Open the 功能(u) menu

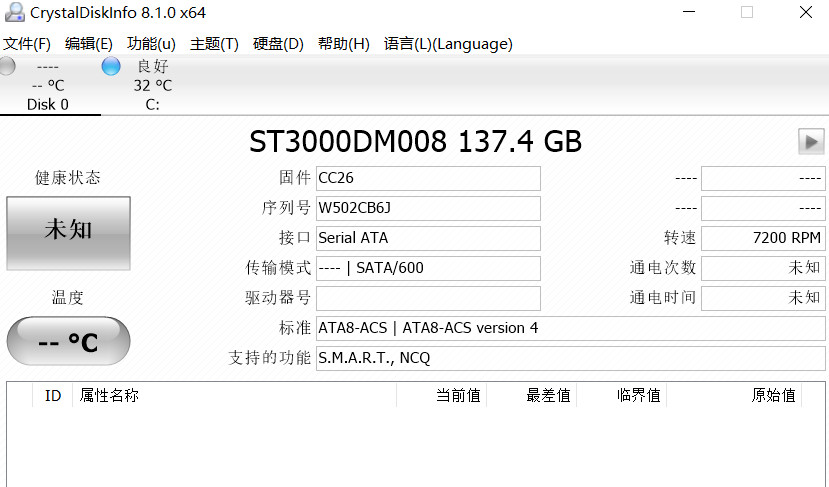point(151,43)
